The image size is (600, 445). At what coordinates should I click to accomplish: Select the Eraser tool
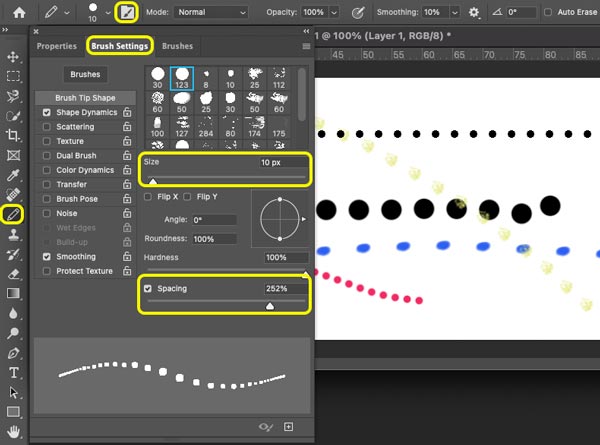tap(13, 274)
